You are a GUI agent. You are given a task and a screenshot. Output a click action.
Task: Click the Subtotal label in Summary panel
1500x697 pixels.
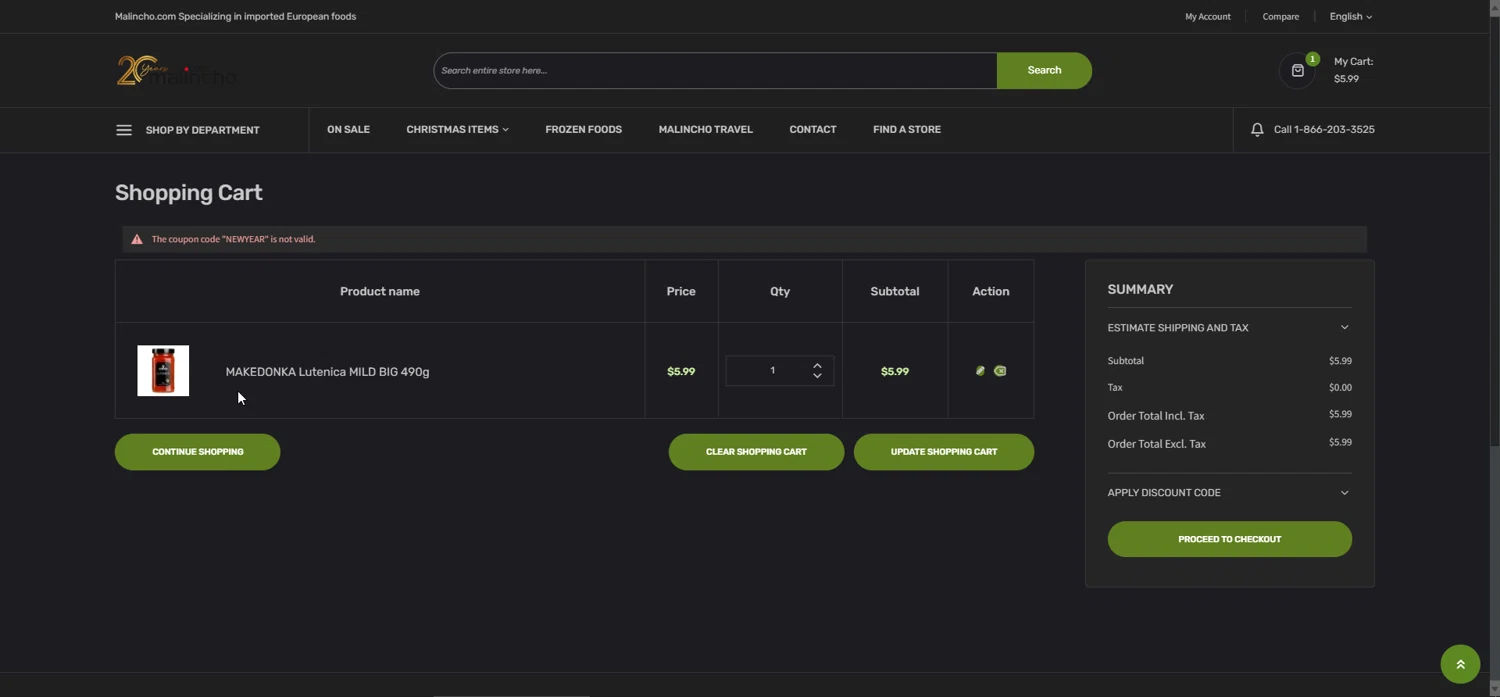pos(1126,361)
